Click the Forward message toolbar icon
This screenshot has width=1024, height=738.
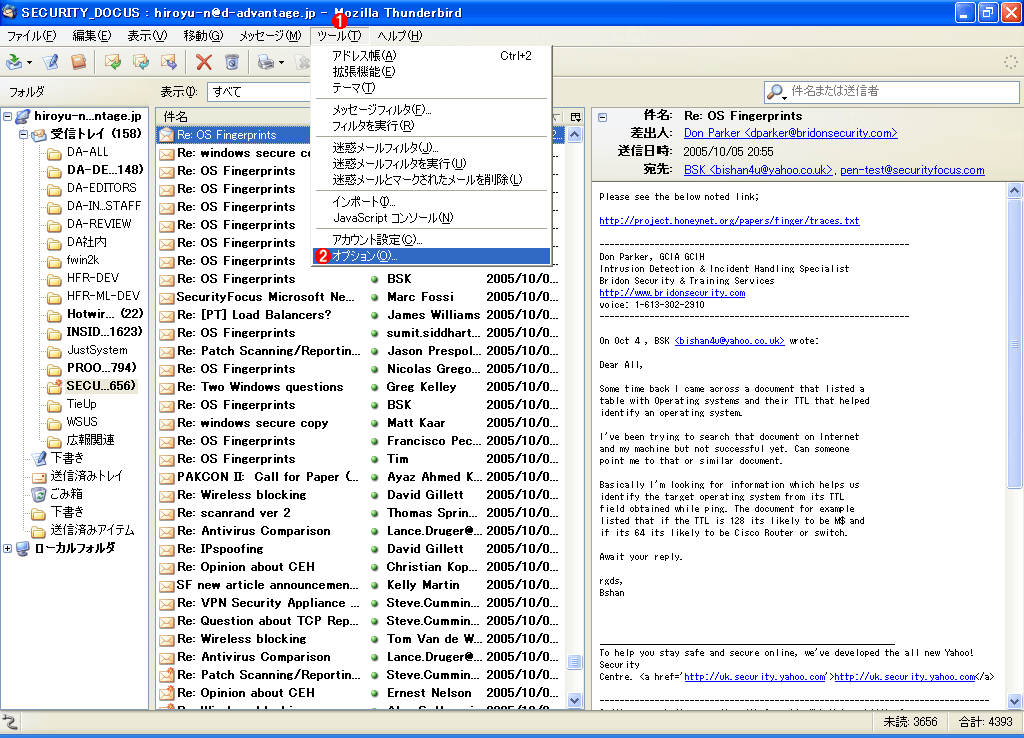168,62
